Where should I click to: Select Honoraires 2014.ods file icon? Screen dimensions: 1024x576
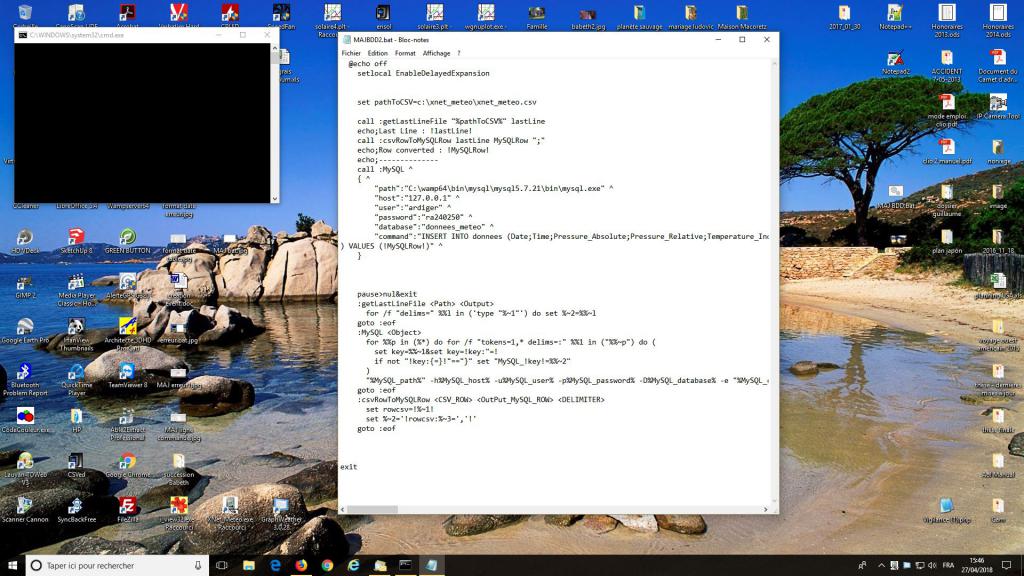[998, 21]
